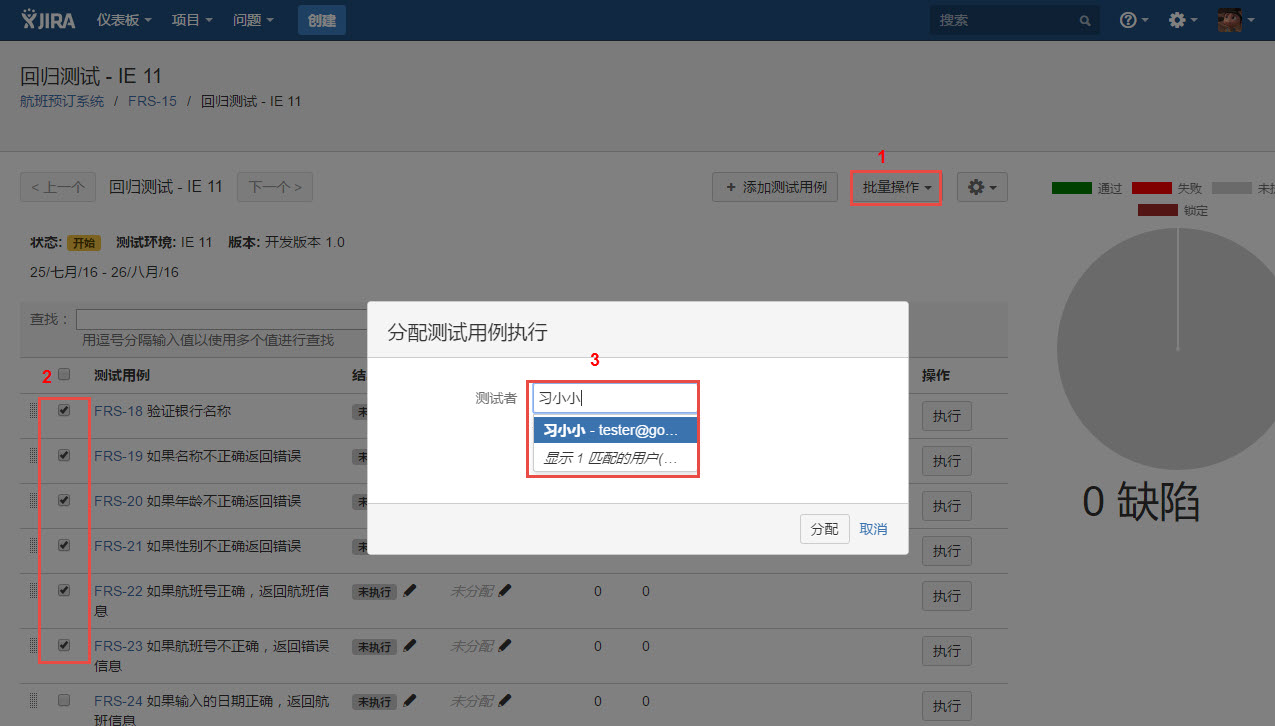Execute FRS-24 with 执行 button
The image size is (1275, 726).
click(x=947, y=706)
